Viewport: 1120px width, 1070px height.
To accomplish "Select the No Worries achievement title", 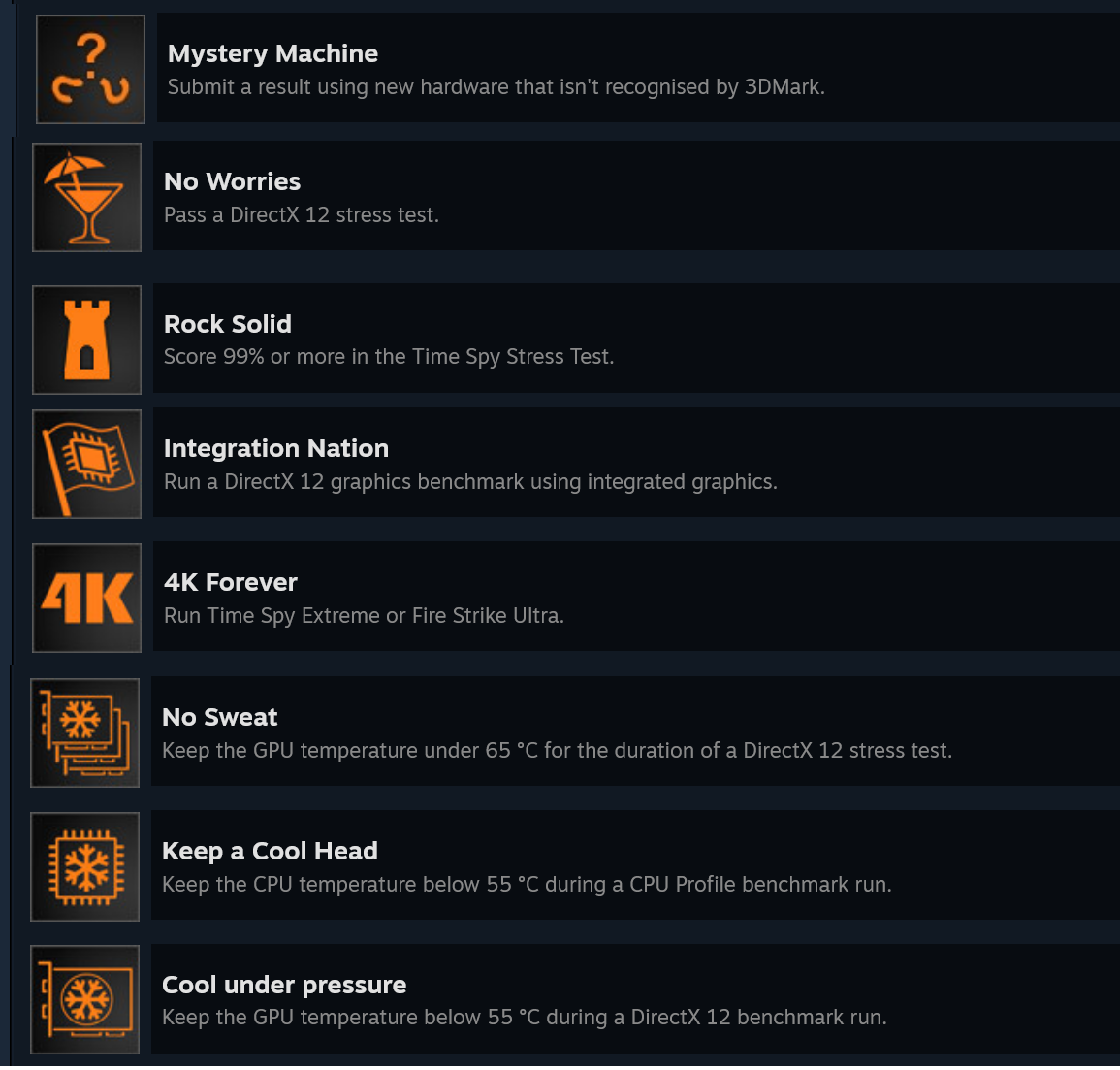I will tap(232, 181).
